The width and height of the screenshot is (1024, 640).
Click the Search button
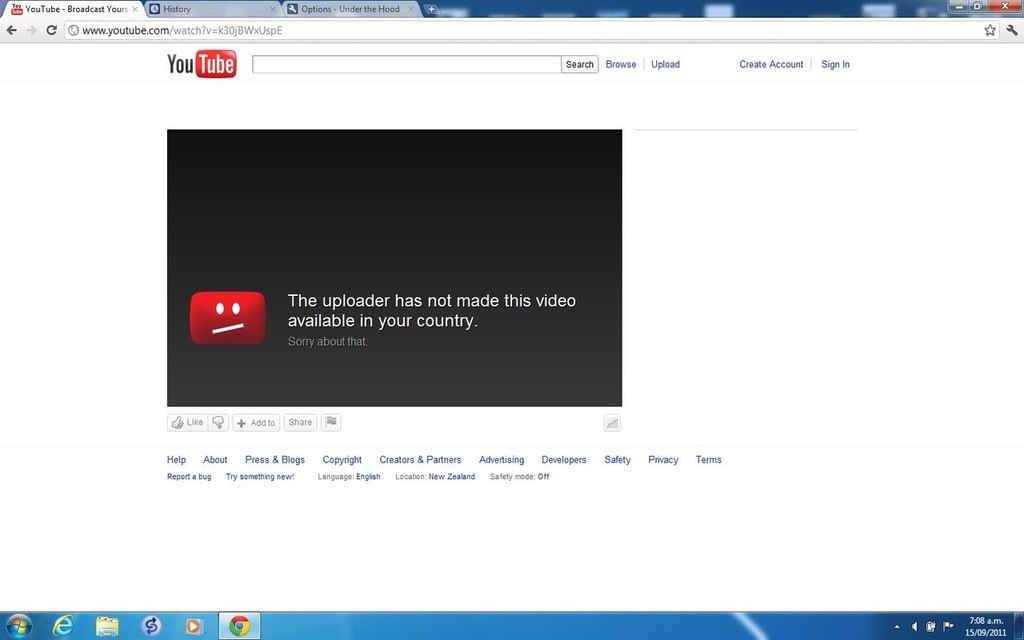[579, 64]
